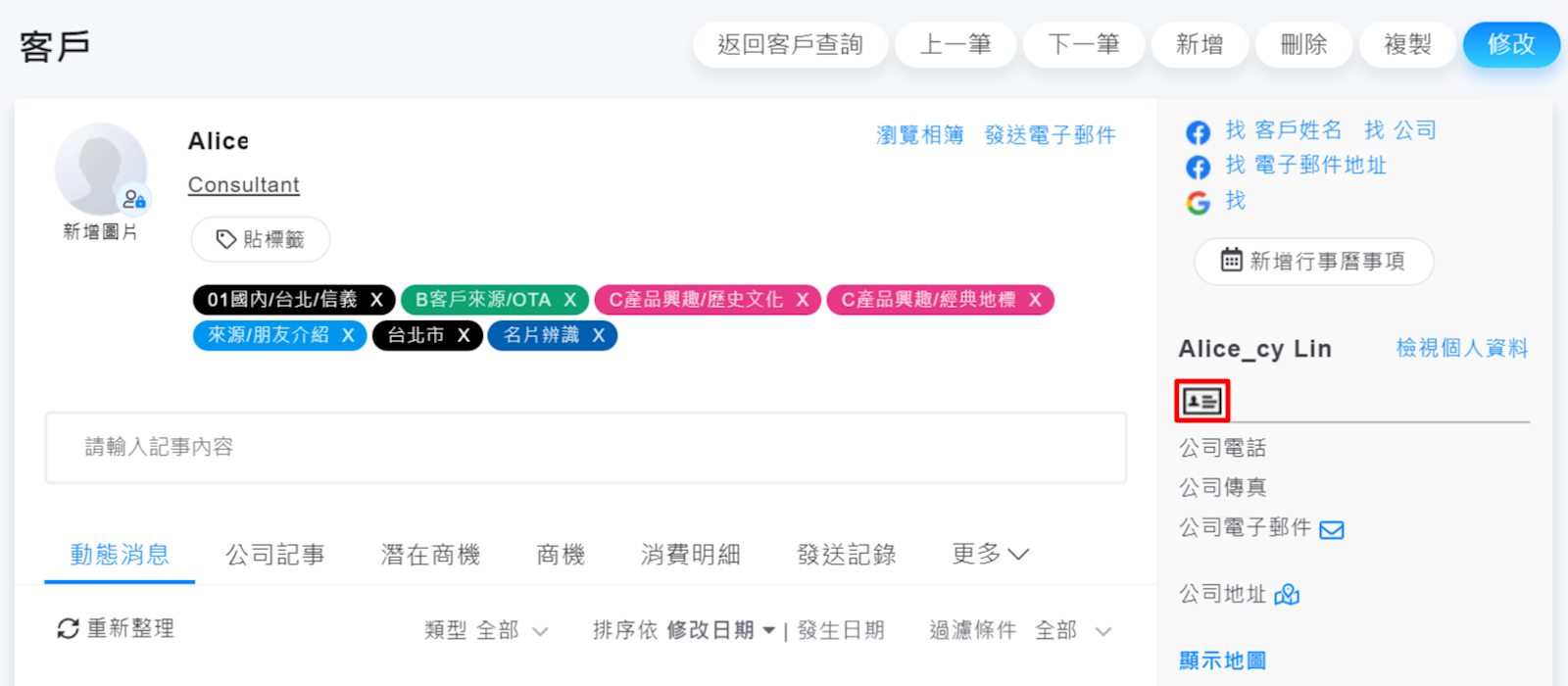Switch to the 公司記事 tab

[274, 555]
